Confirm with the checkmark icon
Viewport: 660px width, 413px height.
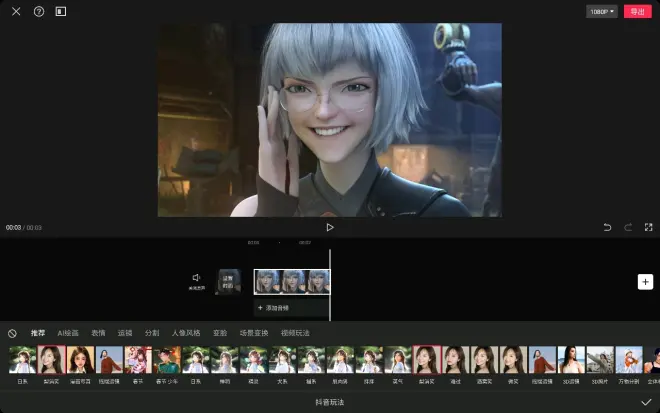tap(646, 402)
